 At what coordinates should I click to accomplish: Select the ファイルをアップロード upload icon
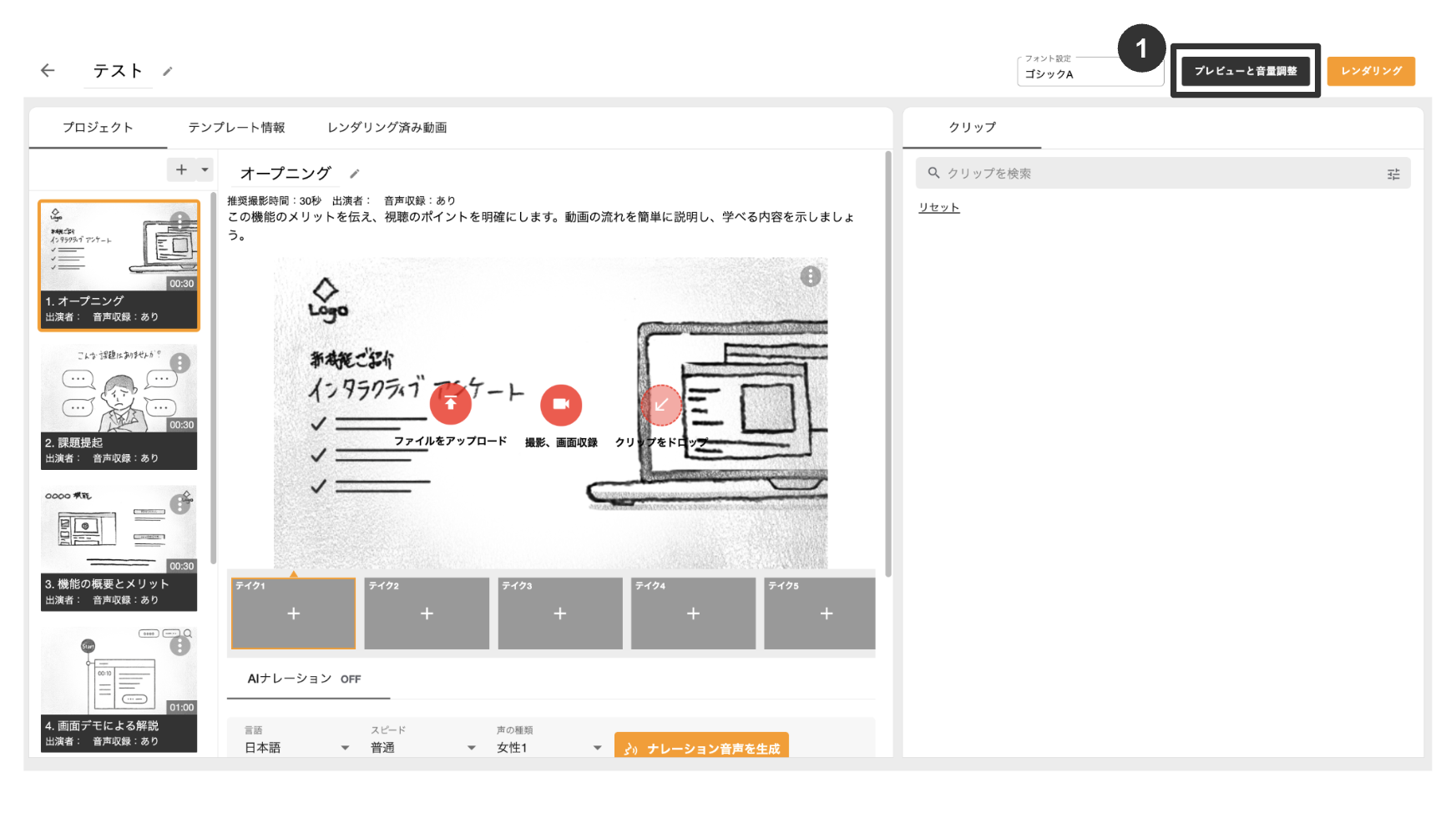pyautogui.click(x=450, y=404)
